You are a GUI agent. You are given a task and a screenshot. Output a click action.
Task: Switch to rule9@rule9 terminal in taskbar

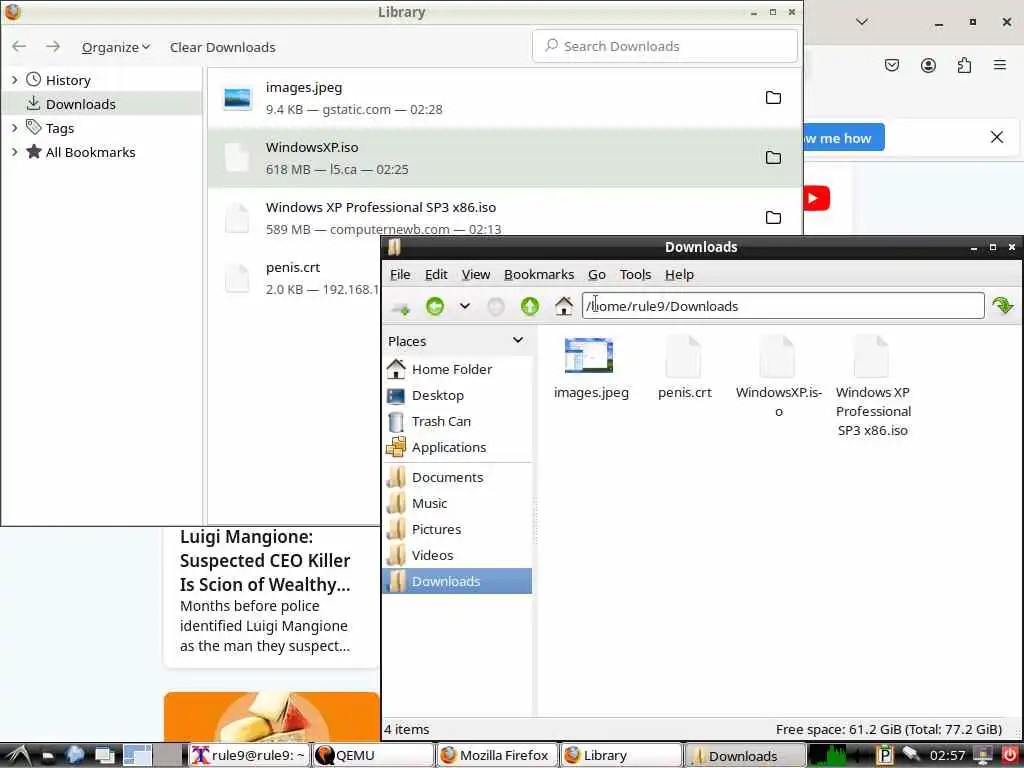coord(249,756)
